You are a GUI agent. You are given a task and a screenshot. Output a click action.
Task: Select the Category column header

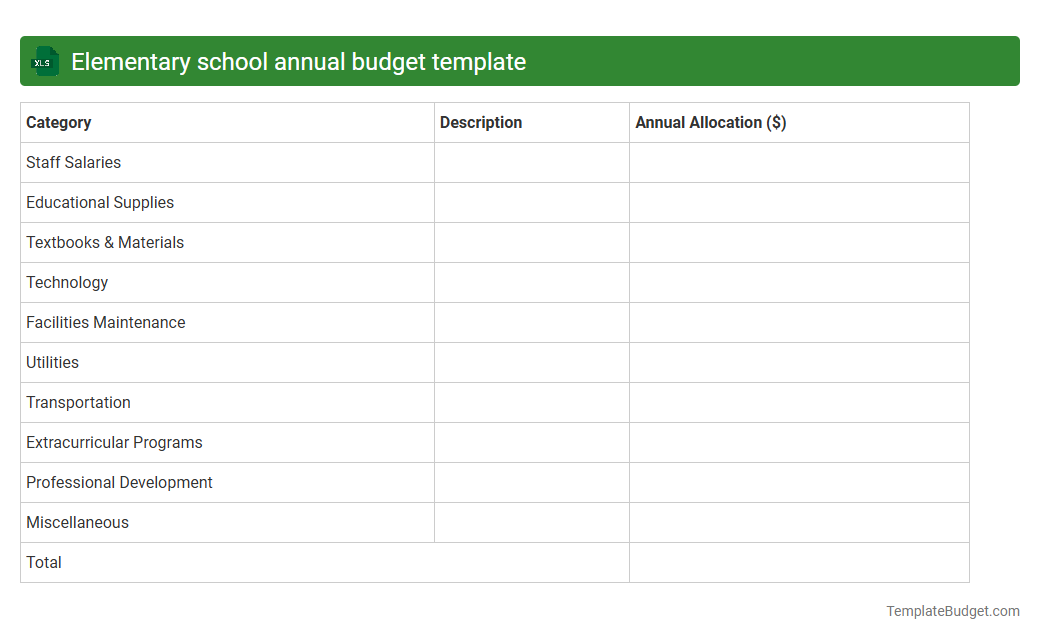[59, 122]
